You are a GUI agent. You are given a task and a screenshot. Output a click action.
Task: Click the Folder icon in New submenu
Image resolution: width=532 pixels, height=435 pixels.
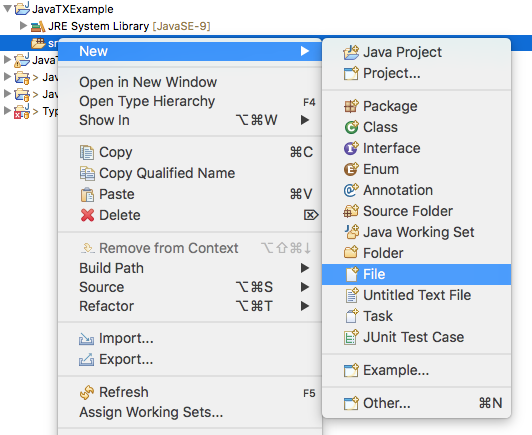[351, 253]
